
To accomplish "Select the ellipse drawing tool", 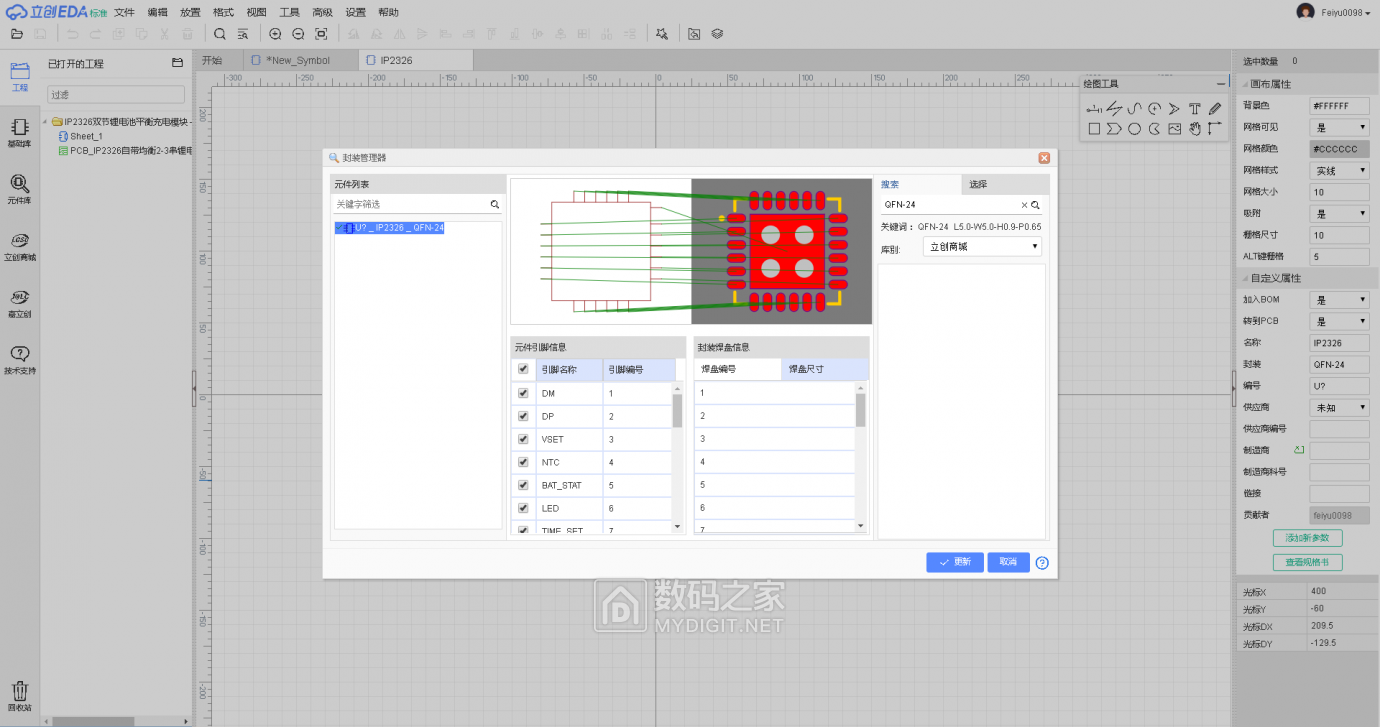I will click(x=1134, y=128).
